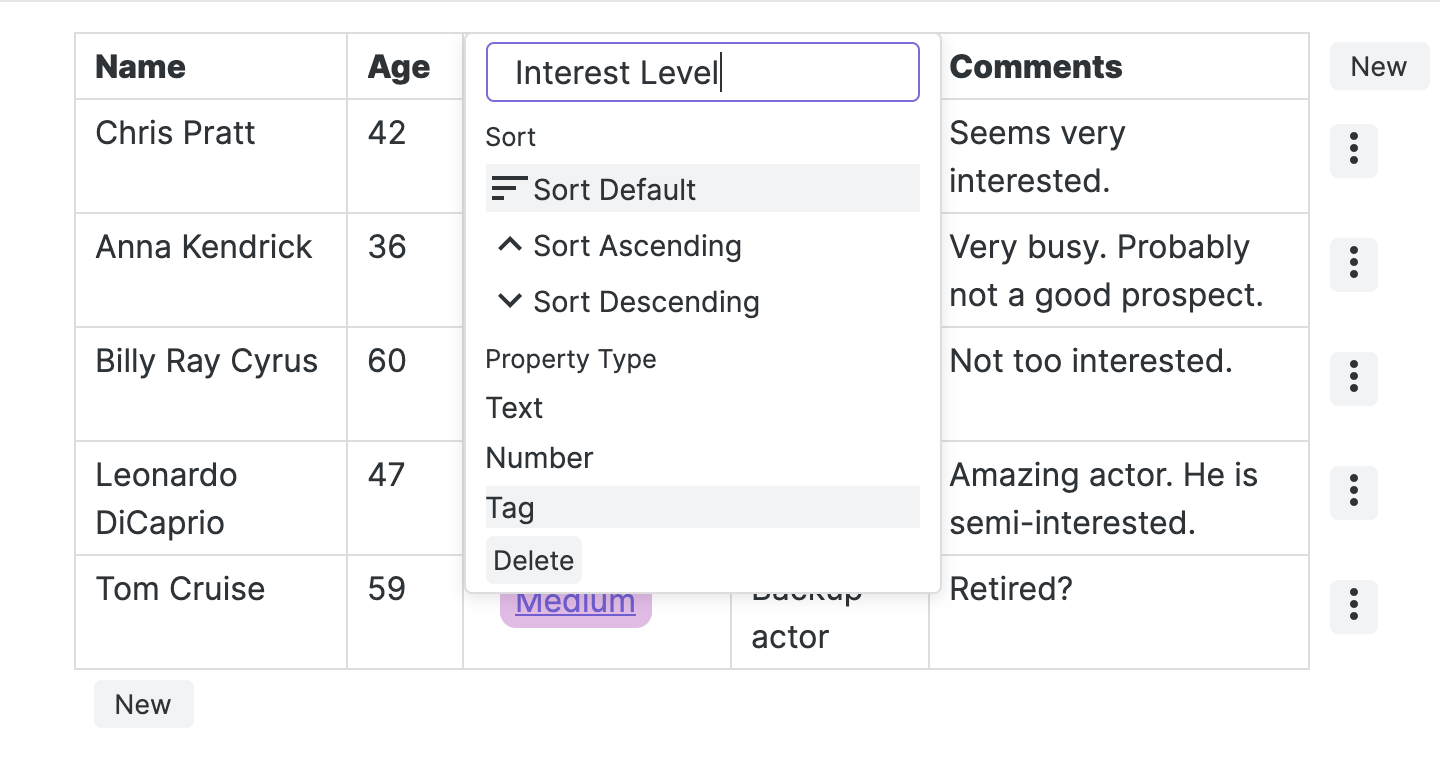
Task: Click the Sort Descending down-chevron icon
Action: click(x=510, y=301)
